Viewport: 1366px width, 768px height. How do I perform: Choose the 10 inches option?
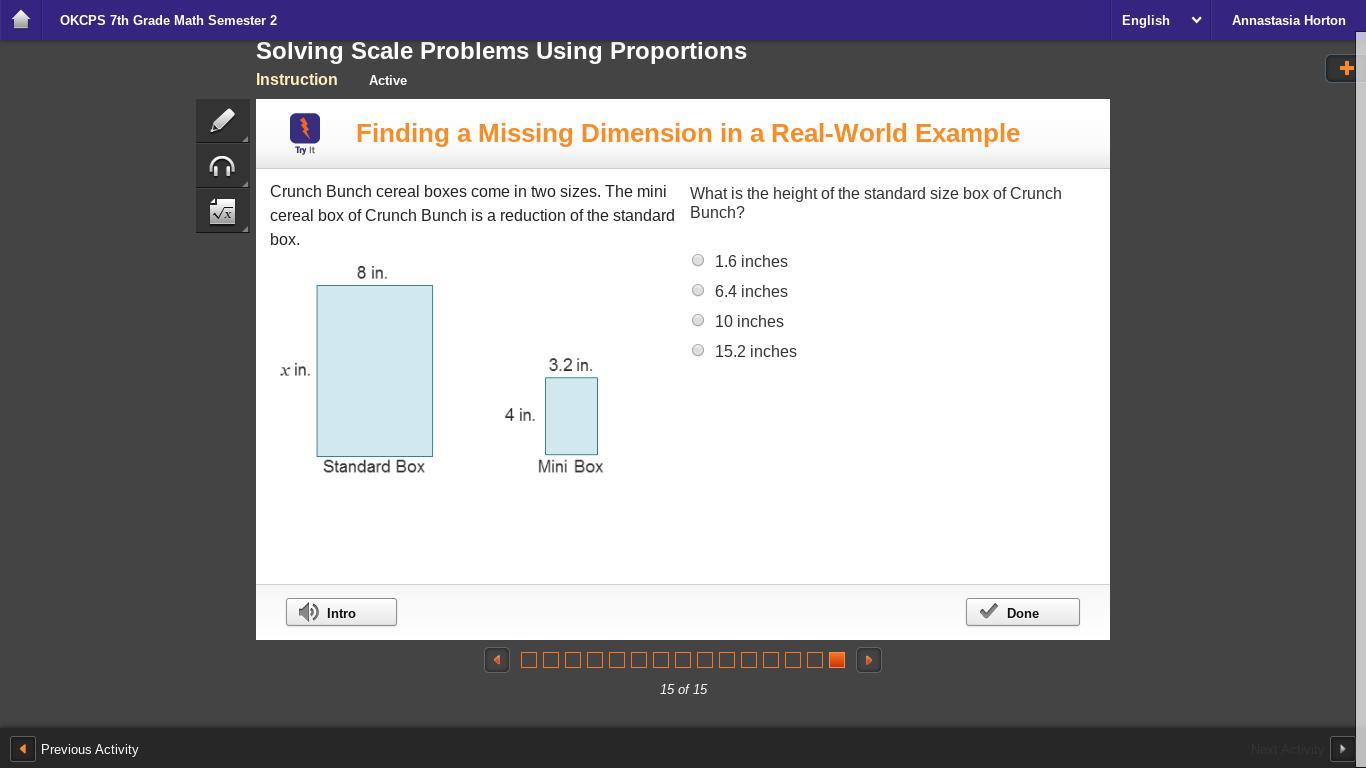pyautogui.click(x=698, y=320)
